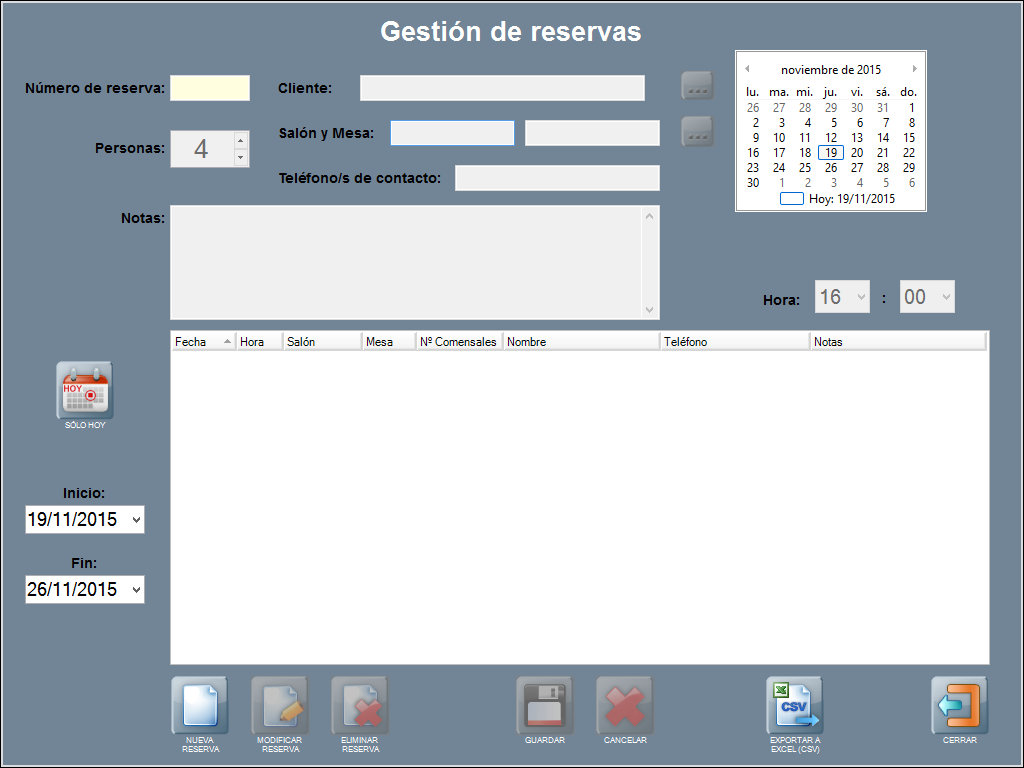Increase Personas count with up arrow
This screenshot has width=1024, height=768.
click(240, 140)
